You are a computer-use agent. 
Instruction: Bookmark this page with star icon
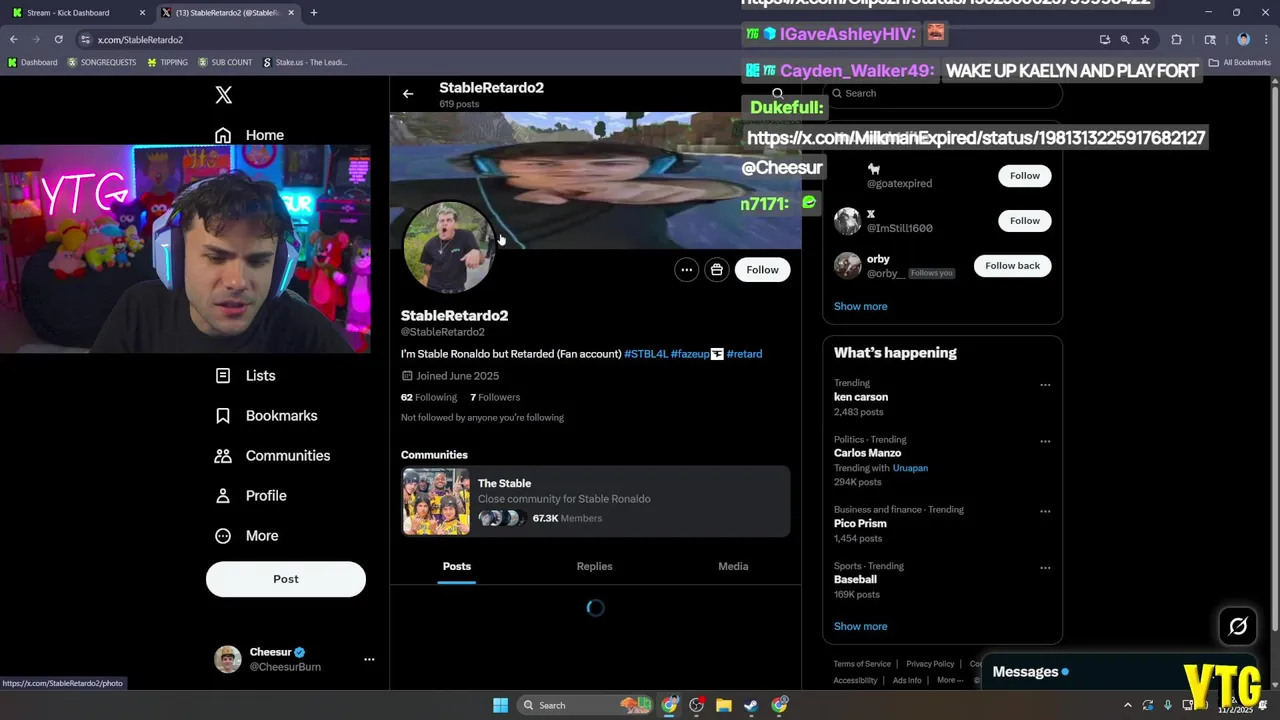1145,39
